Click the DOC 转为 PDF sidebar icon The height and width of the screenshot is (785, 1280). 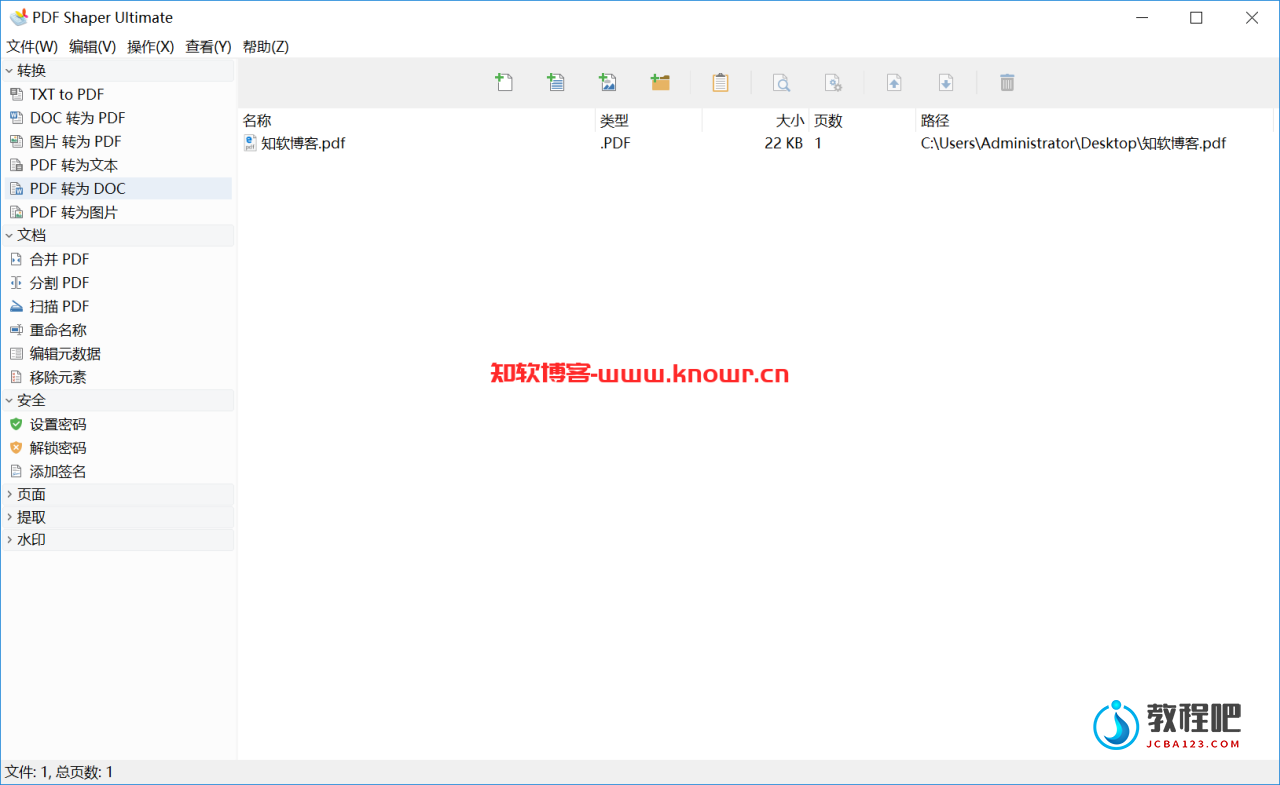point(16,118)
